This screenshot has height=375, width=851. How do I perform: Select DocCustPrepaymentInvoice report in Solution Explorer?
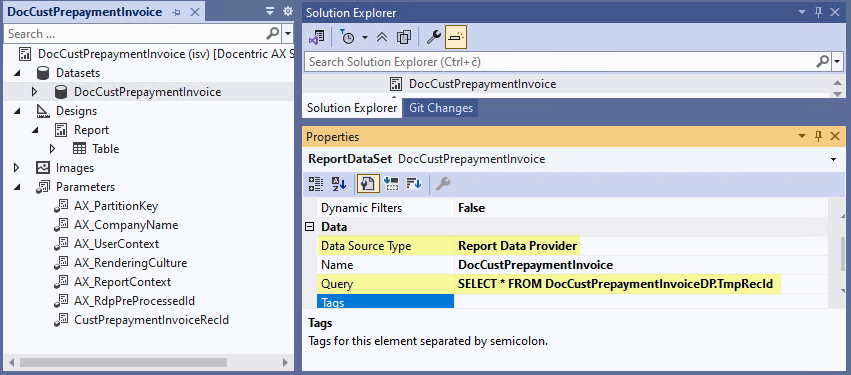point(482,84)
